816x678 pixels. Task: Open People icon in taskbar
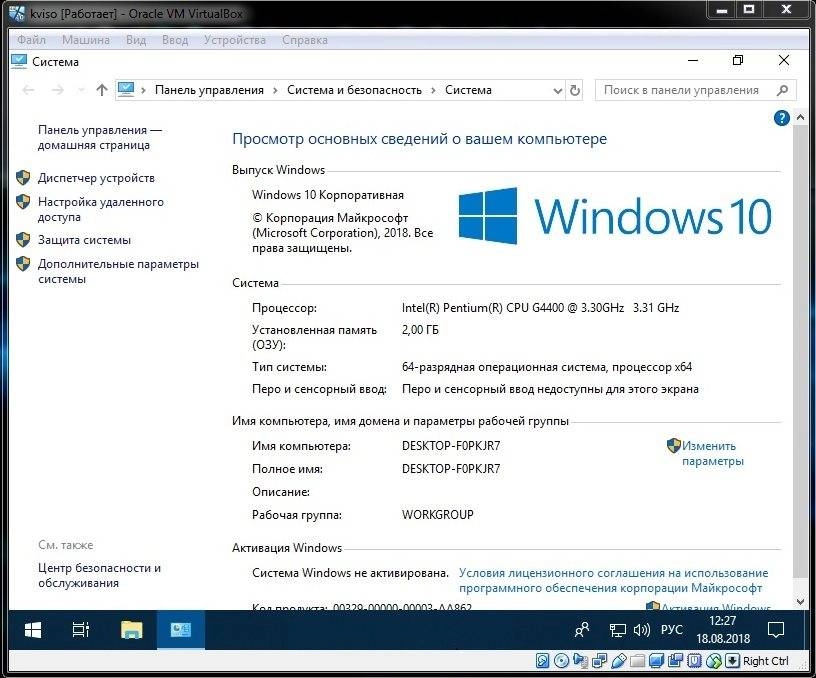point(582,630)
